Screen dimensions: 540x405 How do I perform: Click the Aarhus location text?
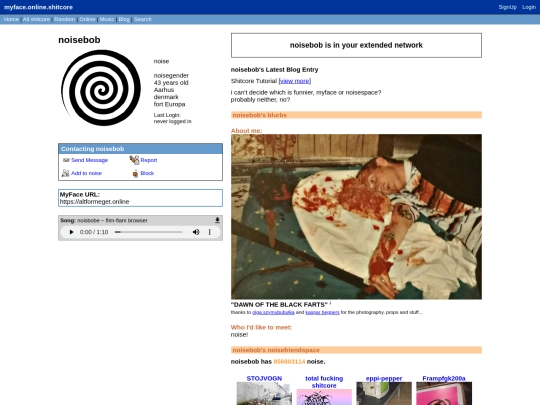pos(164,90)
